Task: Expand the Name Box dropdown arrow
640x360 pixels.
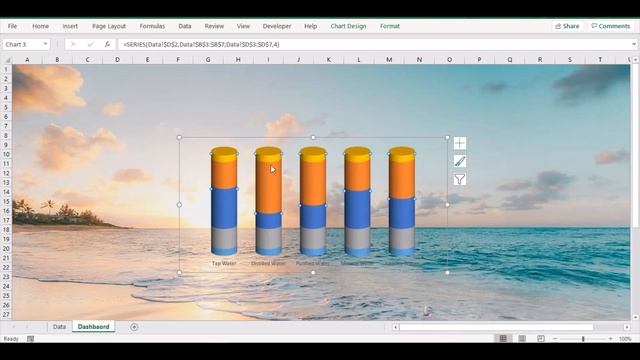Action: click(x=45, y=44)
